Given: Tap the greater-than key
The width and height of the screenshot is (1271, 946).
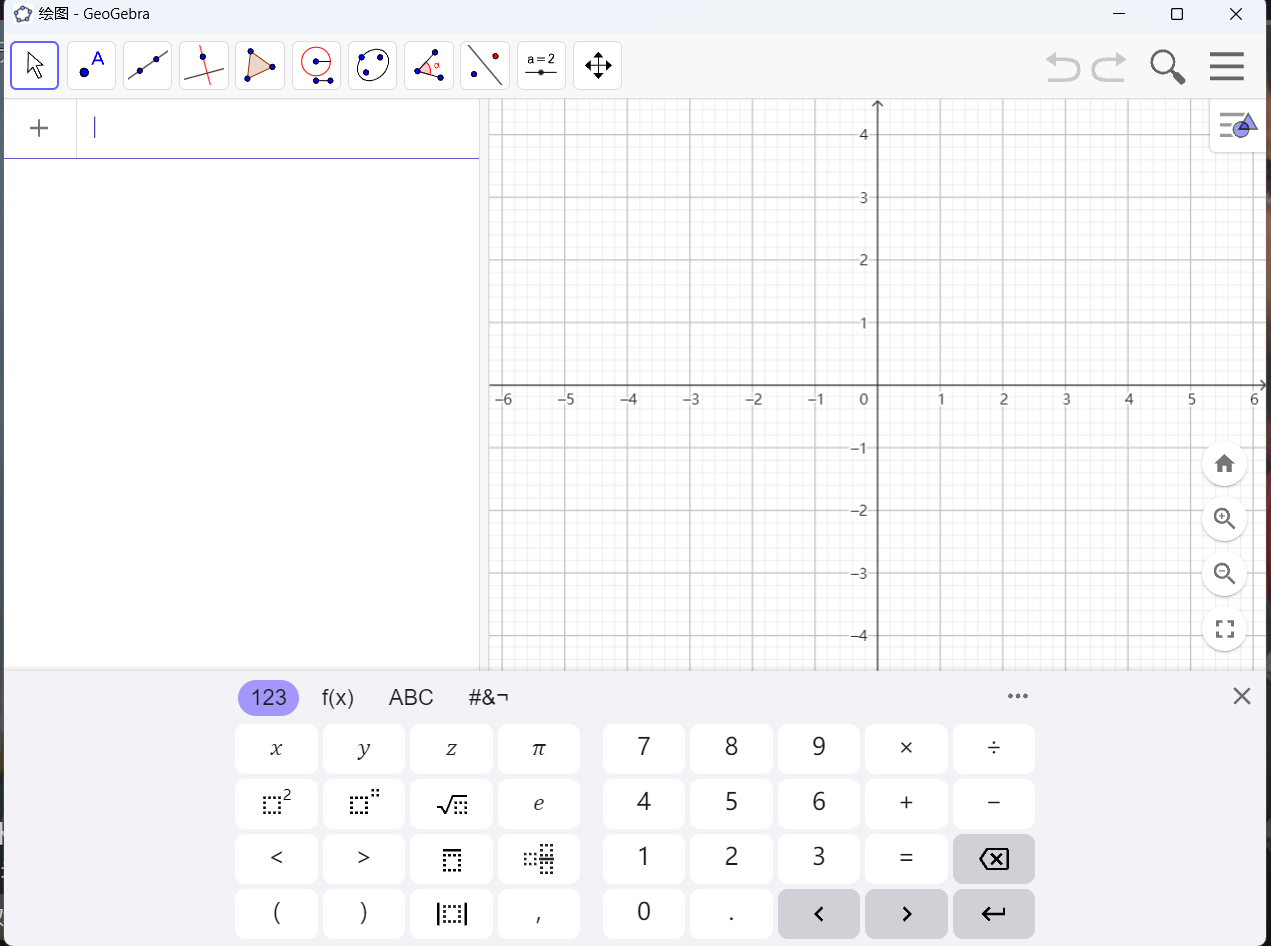Looking at the screenshot, I should click(364, 859).
